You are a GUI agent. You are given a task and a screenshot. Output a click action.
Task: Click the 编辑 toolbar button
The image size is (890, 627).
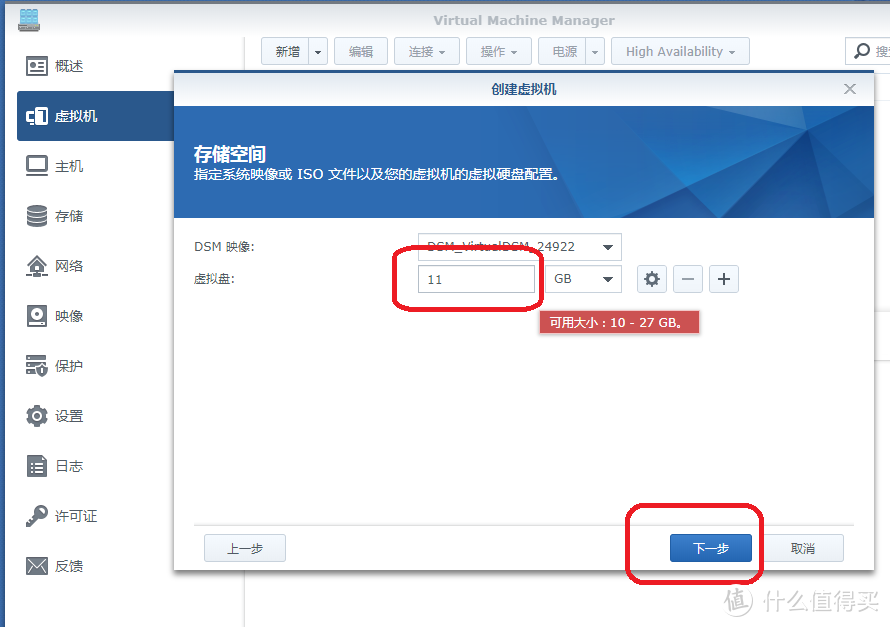[x=361, y=52]
